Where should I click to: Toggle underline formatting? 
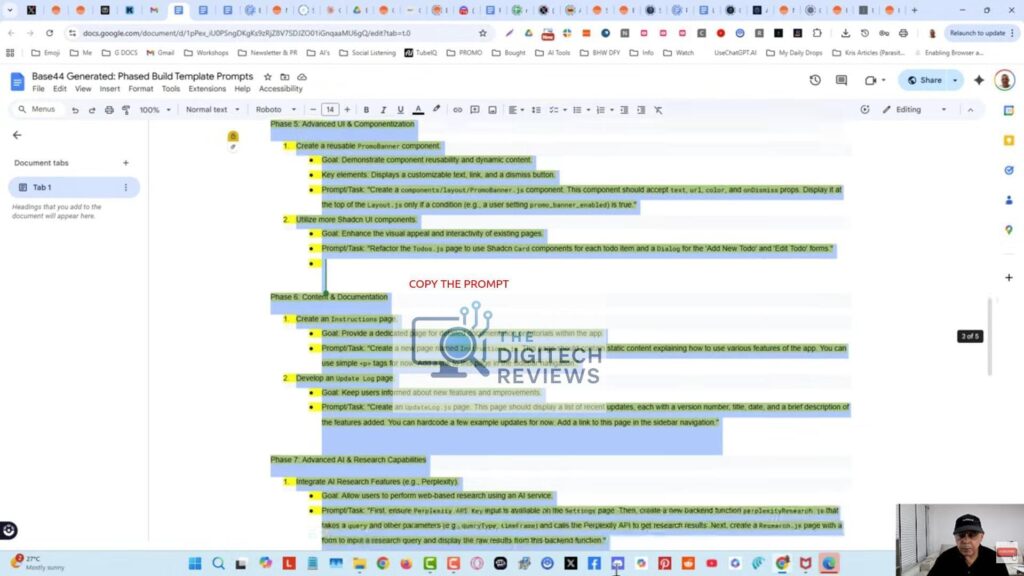[x=400, y=110]
